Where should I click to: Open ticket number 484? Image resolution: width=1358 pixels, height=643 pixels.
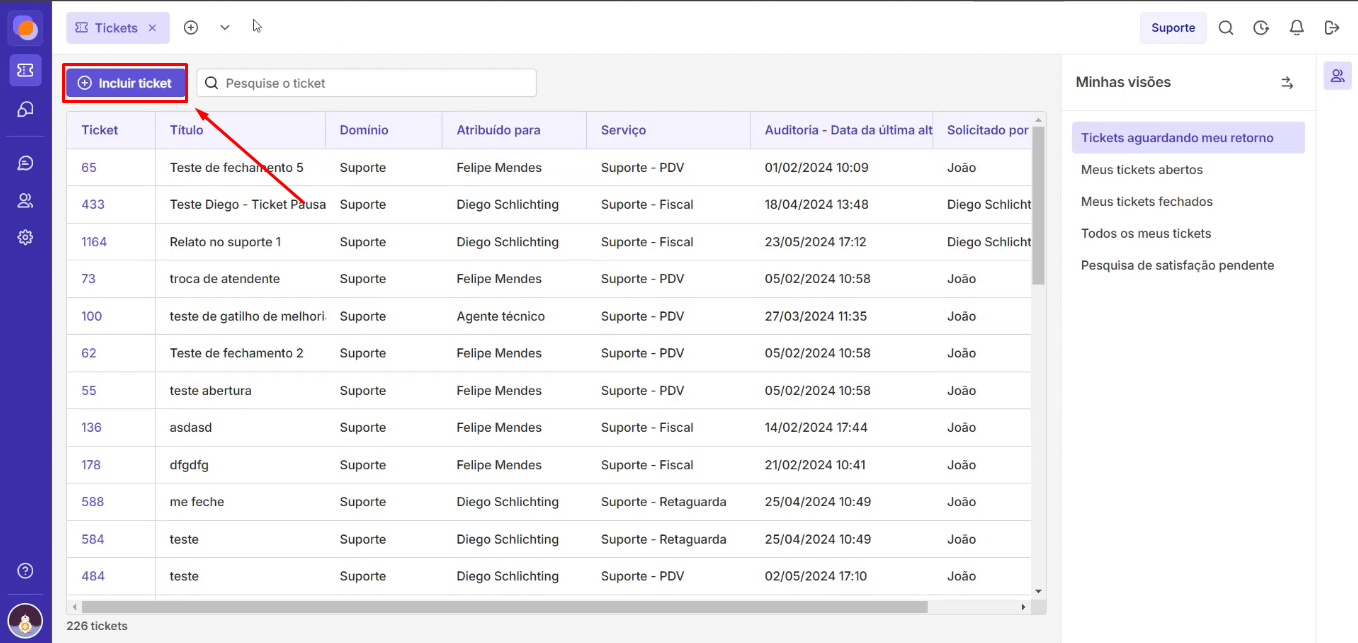pos(93,576)
